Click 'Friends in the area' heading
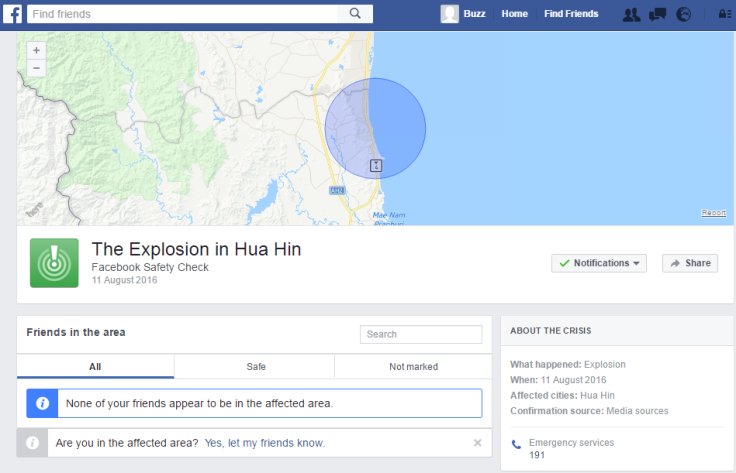Viewport: 736px width, 473px height. coord(76,332)
